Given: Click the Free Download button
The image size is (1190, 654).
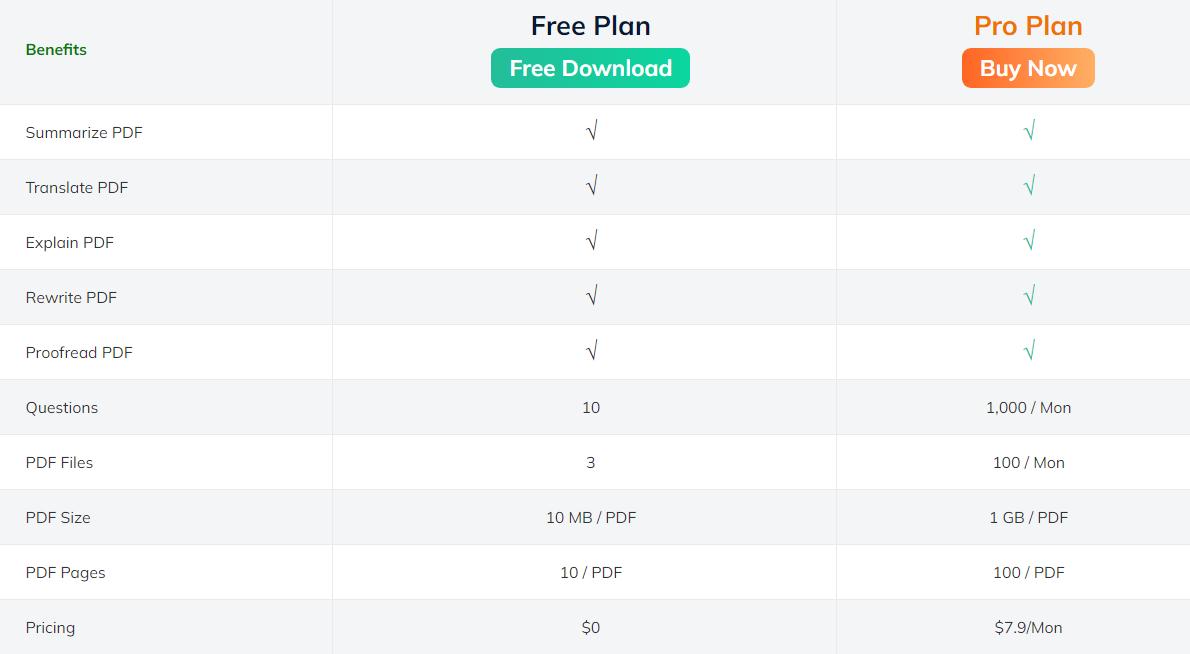Looking at the screenshot, I should tap(590, 68).
